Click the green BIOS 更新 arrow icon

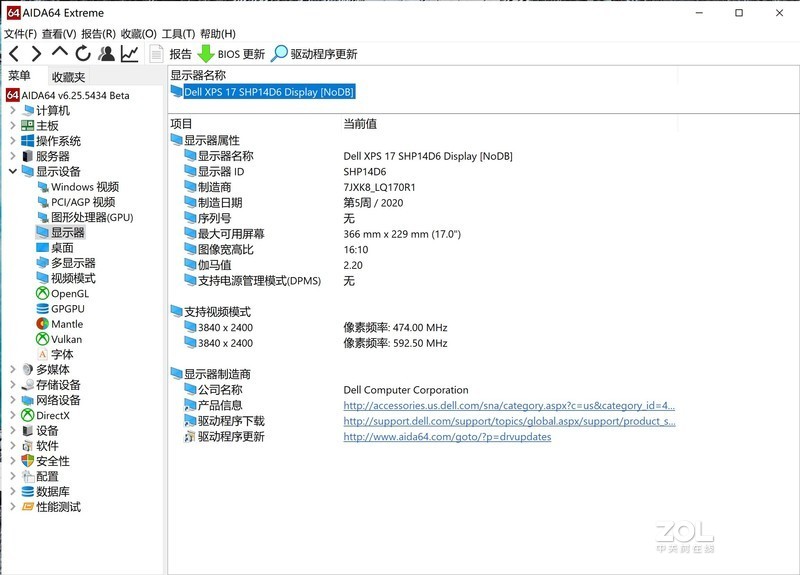[206, 54]
